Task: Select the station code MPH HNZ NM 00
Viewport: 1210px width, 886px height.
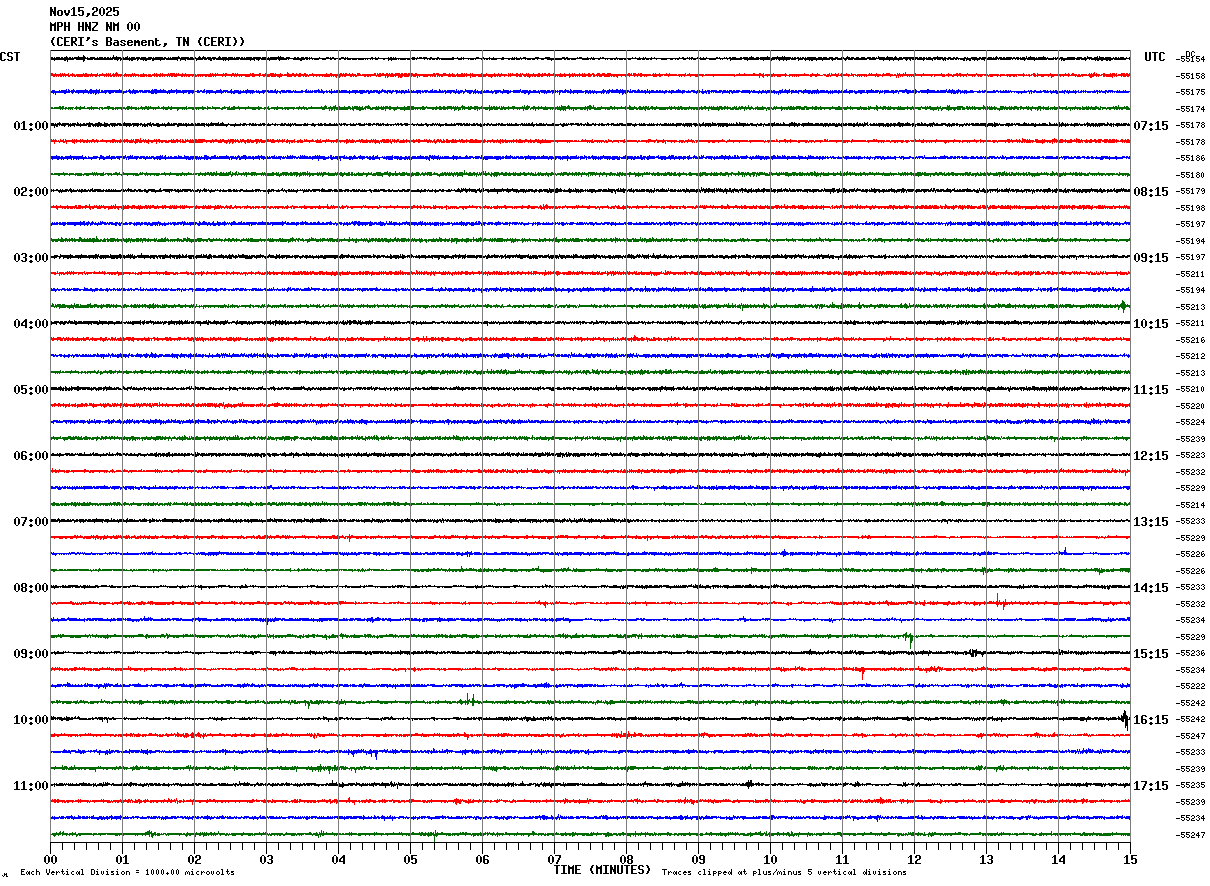Action: (x=95, y=27)
